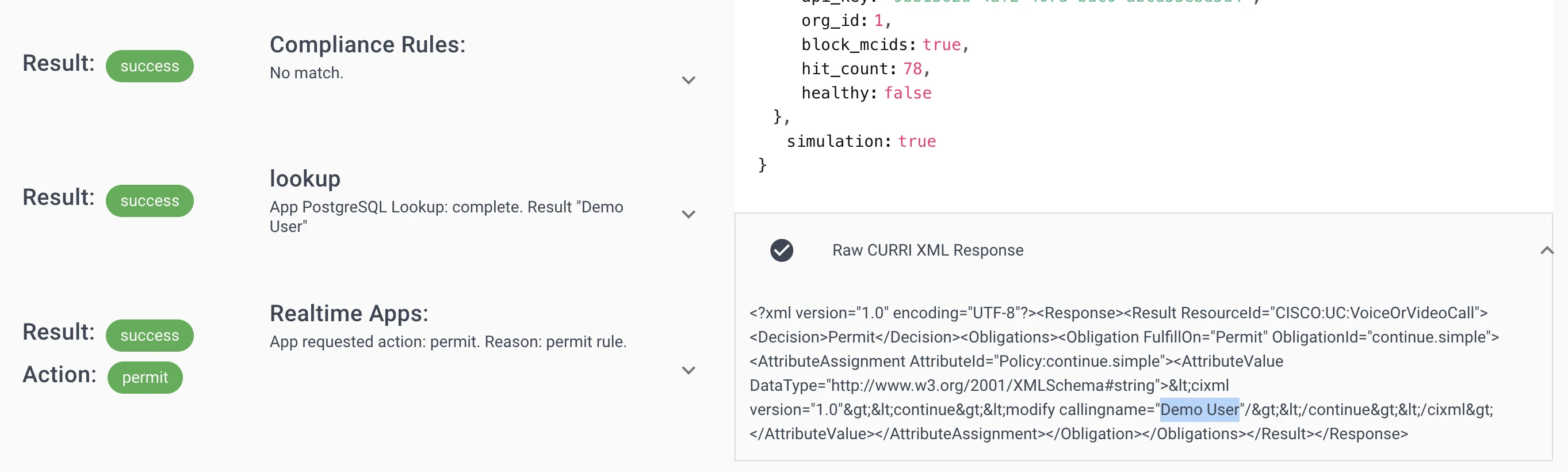Click the lookup heading
Viewport: 1568px width, 472px height.
coord(305,178)
